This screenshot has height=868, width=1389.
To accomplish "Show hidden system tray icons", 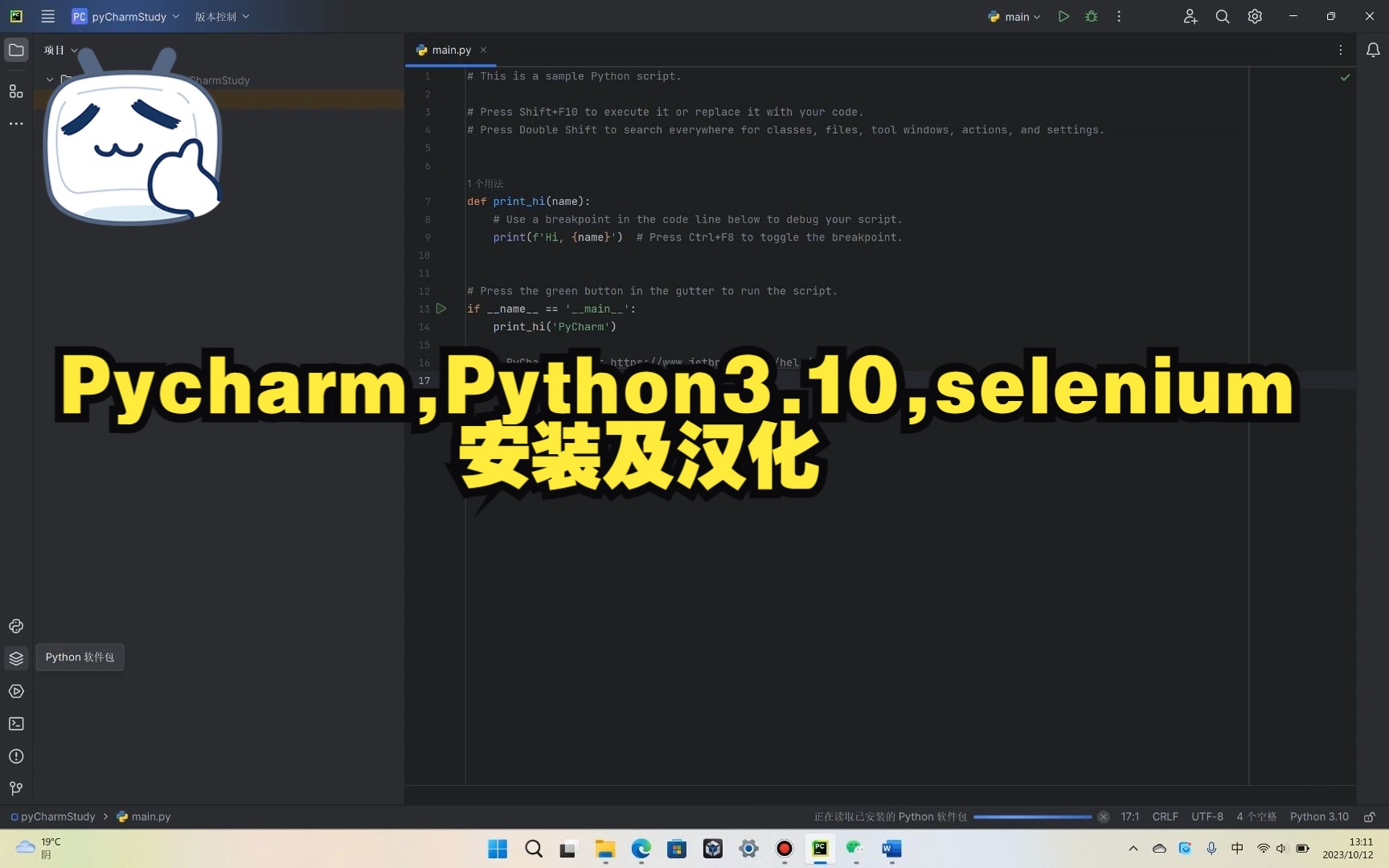I will (x=1133, y=849).
